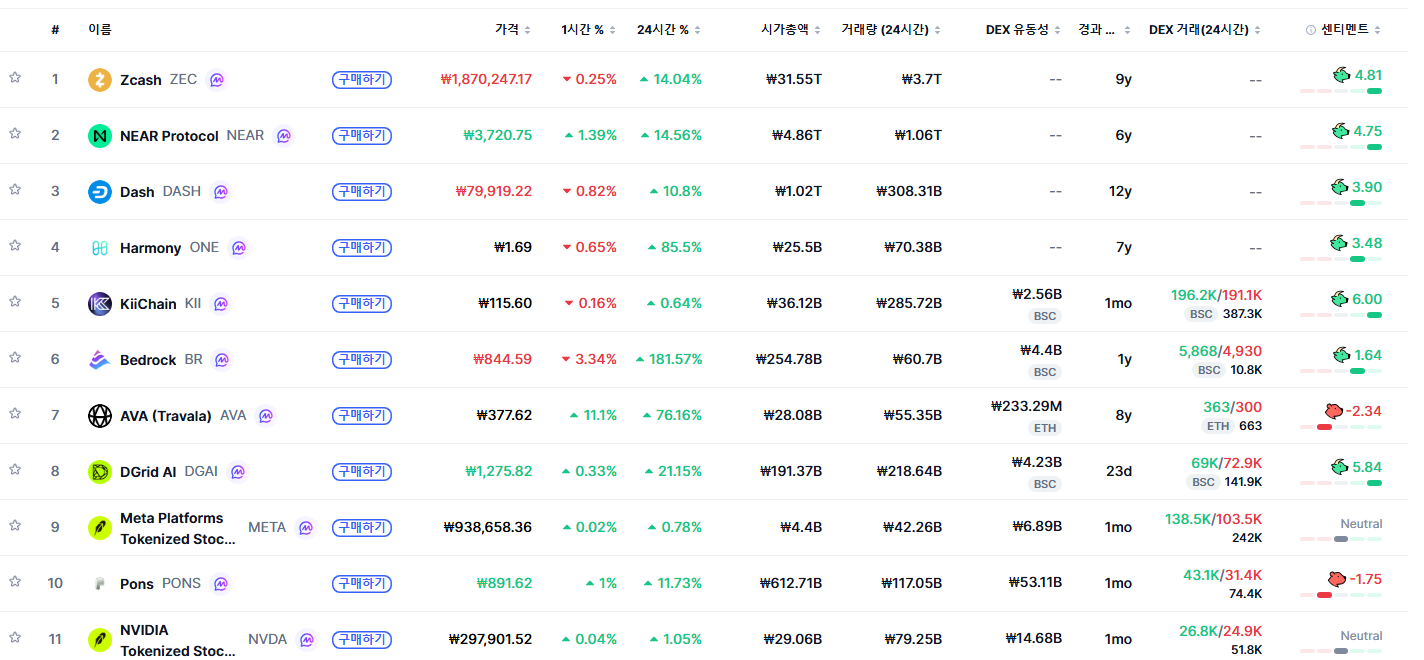
Task: Click the sentiment gauge bar for KiiChain
Action: point(1341,315)
